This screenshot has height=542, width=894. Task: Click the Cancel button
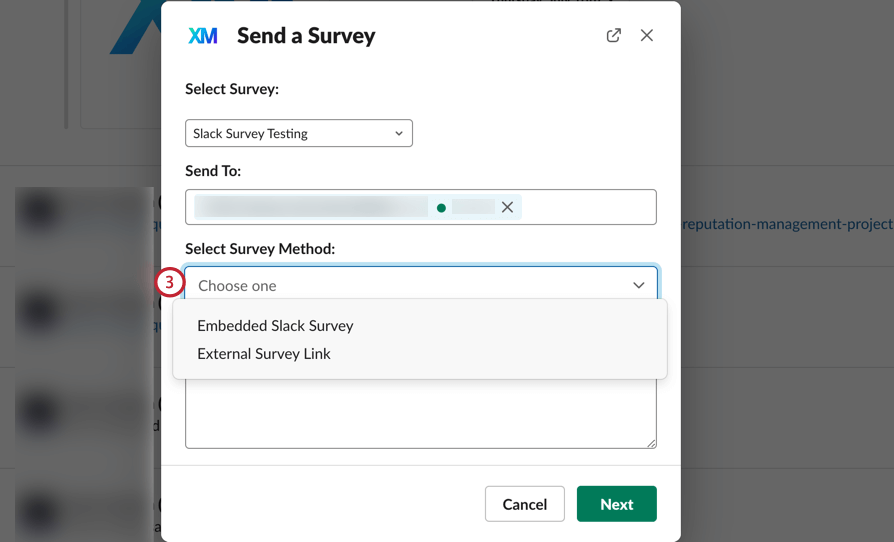point(524,504)
